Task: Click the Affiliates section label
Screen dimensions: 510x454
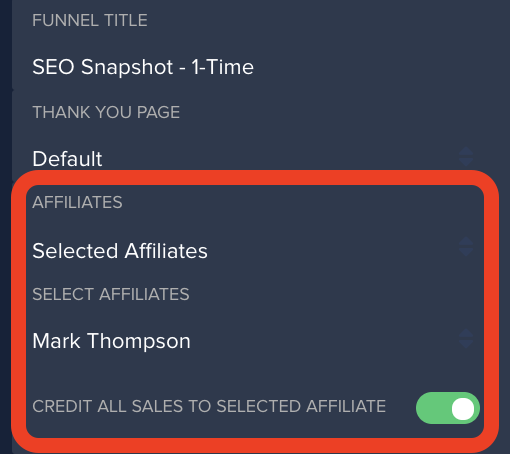Action: point(77,202)
